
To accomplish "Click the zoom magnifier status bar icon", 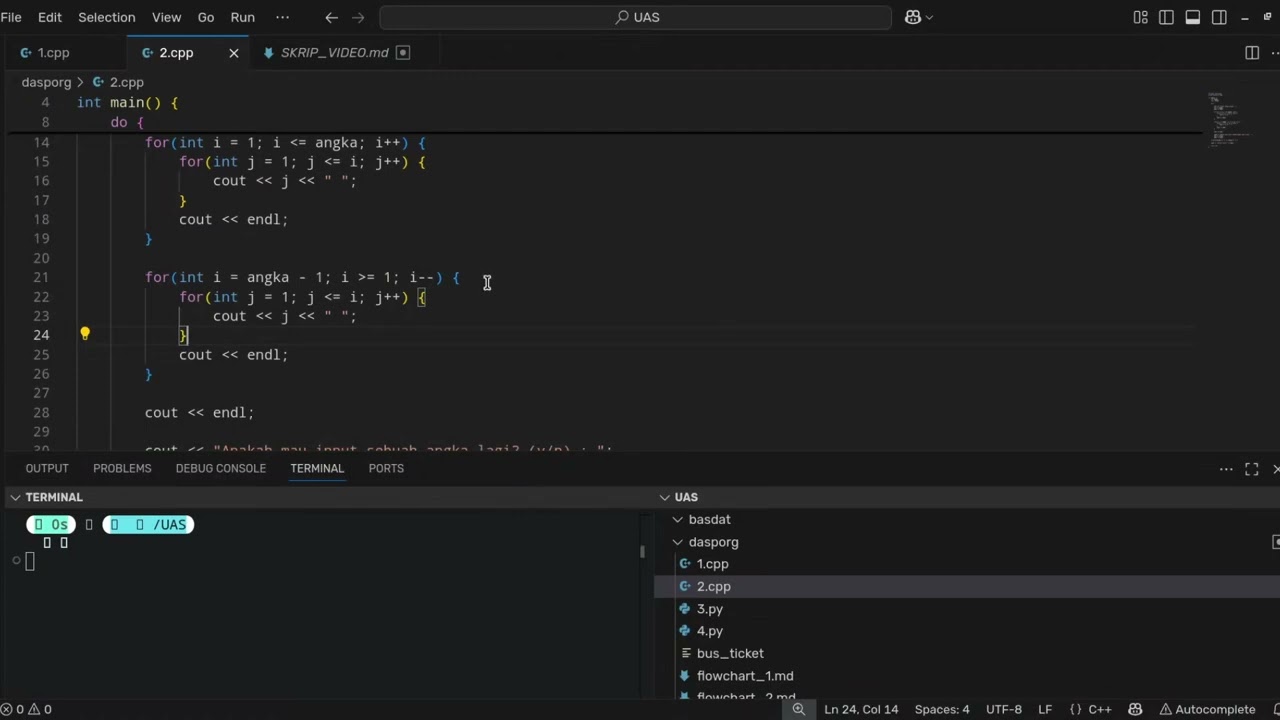I will click(x=799, y=709).
